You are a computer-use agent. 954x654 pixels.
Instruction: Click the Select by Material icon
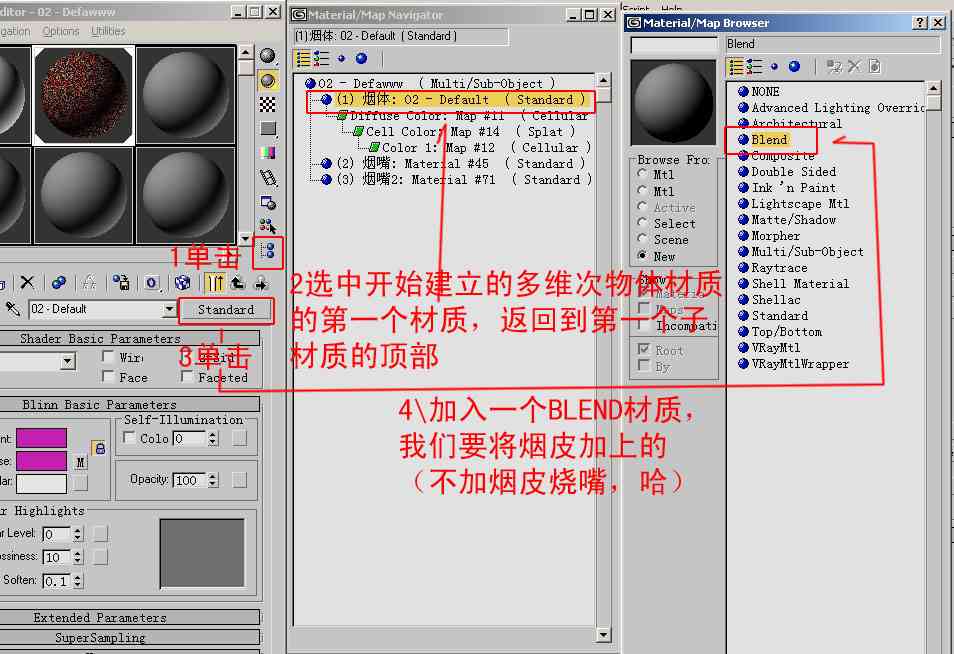coord(268,226)
